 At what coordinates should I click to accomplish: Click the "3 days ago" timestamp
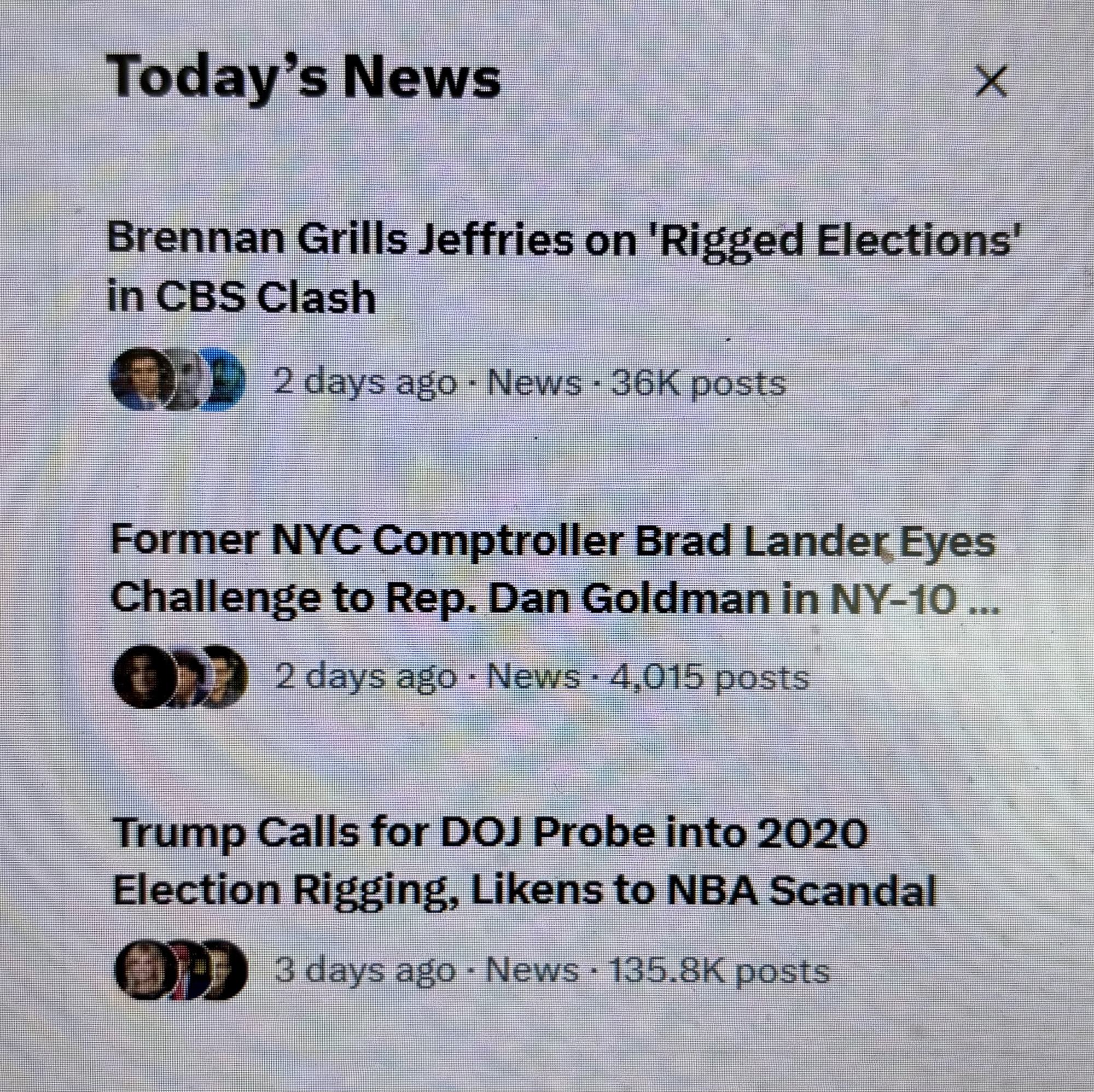365,971
